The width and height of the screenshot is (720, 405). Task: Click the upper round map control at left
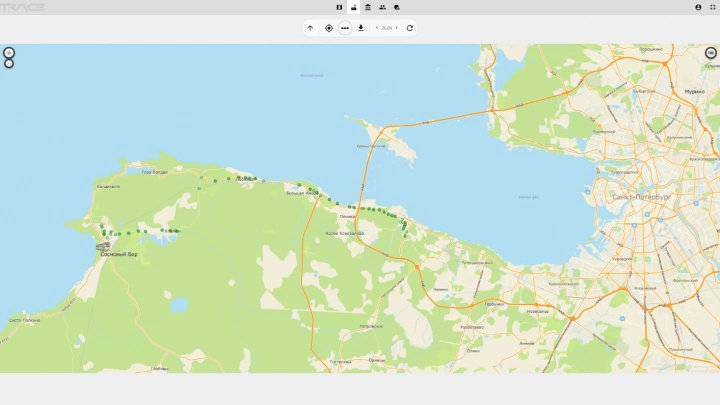pyautogui.click(x=9, y=52)
